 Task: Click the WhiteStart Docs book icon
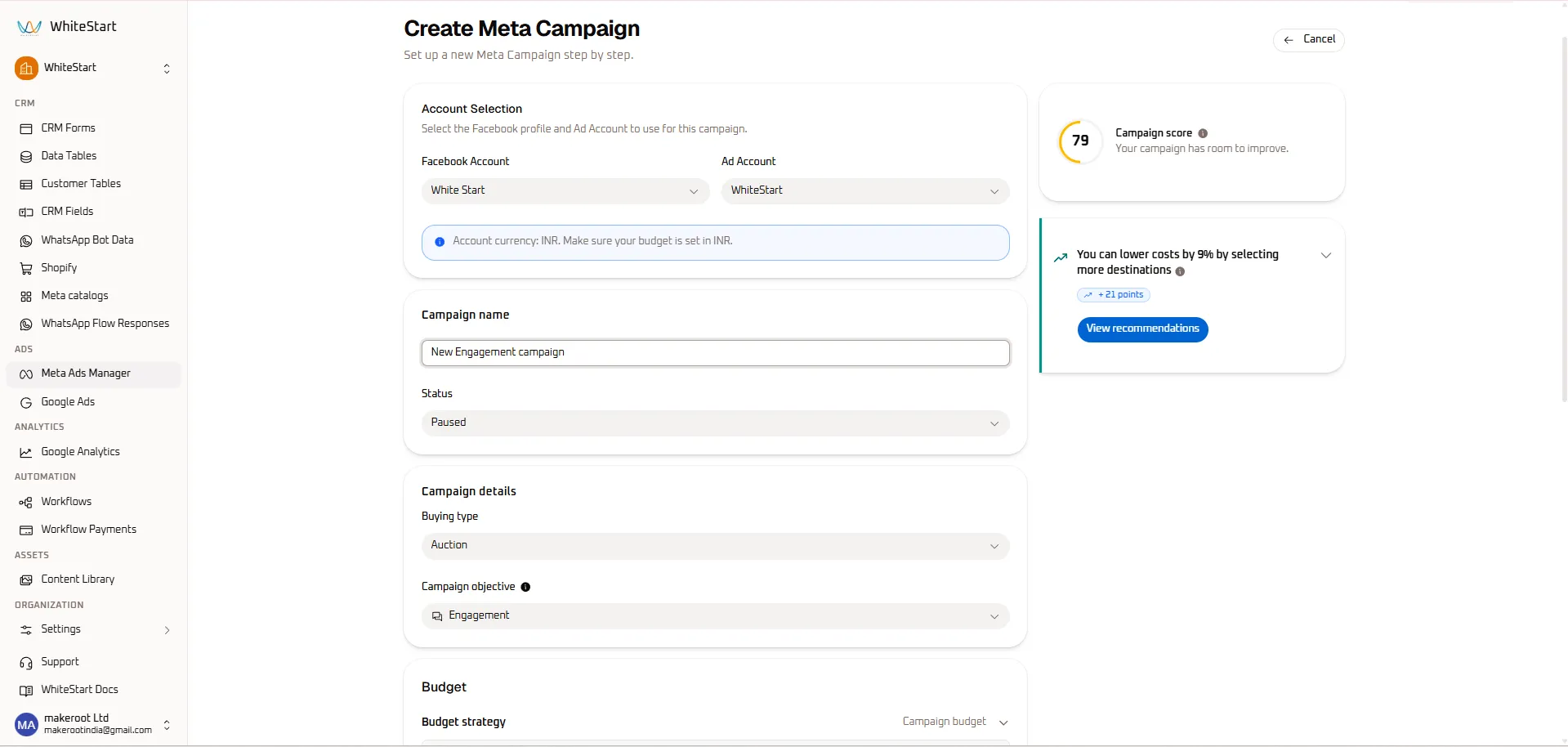26,691
